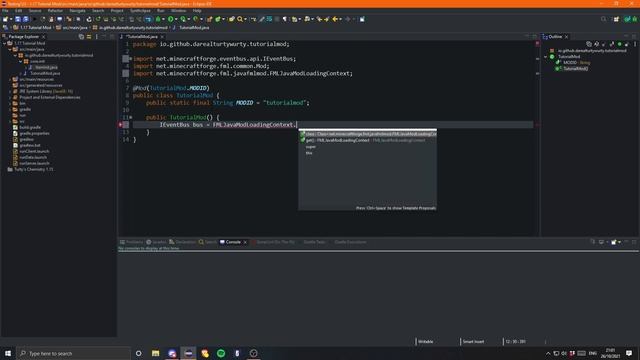The image size is (640, 360).
Task: Click 'Writable' in status bar
Action: click(425, 342)
